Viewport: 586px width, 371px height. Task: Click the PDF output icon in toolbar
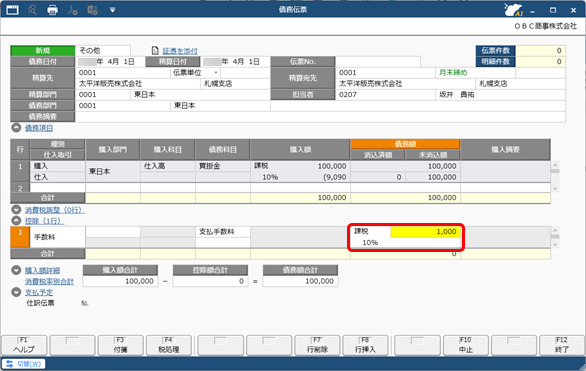click(72, 10)
